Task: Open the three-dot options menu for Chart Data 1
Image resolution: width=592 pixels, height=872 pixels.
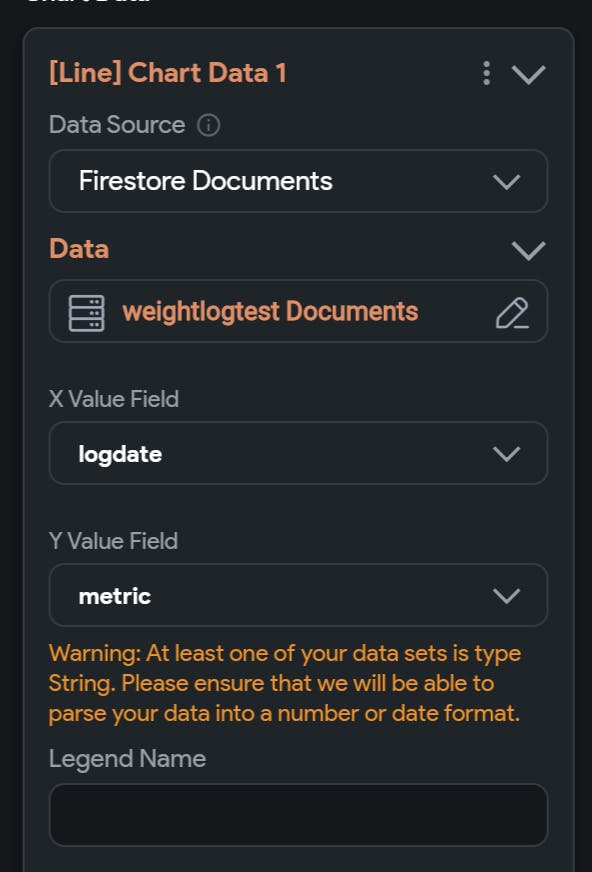Action: click(486, 73)
